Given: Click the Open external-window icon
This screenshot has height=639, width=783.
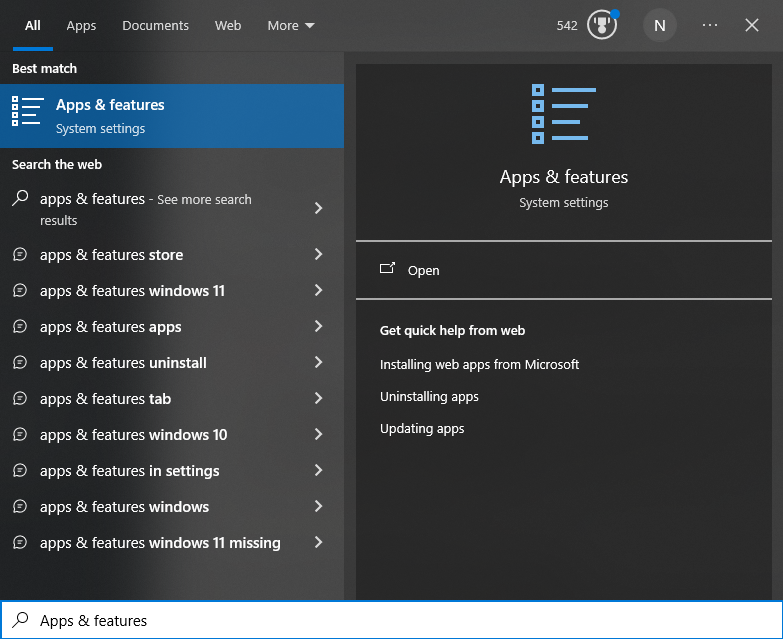Looking at the screenshot, I should [388, 269].
